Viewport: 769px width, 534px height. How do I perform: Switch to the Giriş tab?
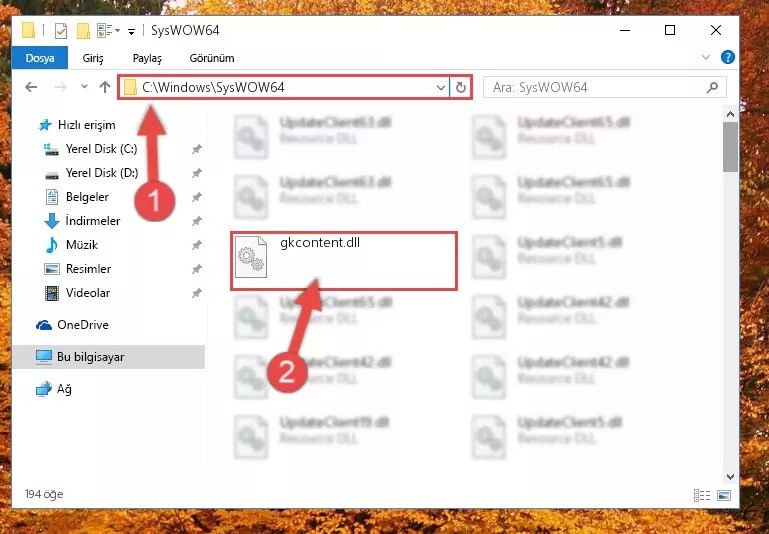point(93,58)
